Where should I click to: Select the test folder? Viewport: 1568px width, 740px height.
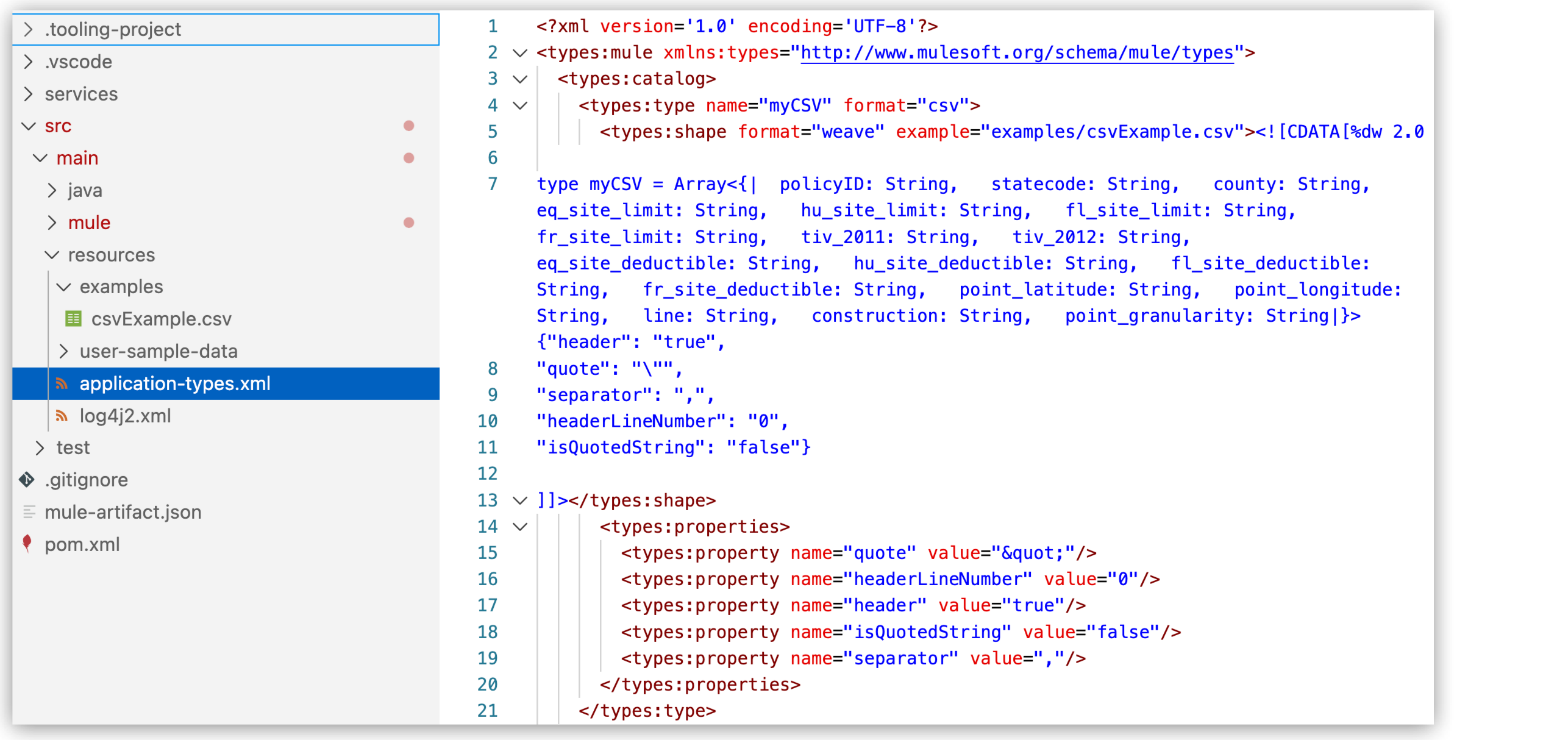(73, 447)
